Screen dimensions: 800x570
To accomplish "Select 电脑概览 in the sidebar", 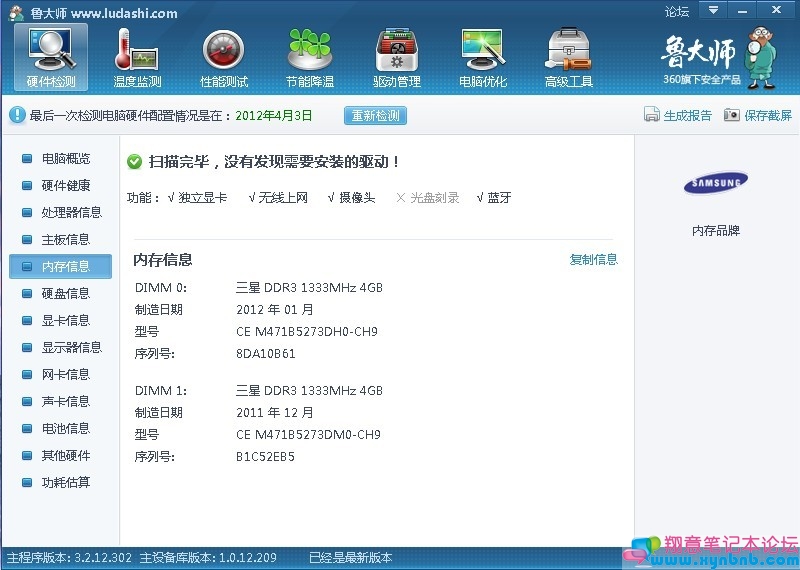I will [66, 159].
